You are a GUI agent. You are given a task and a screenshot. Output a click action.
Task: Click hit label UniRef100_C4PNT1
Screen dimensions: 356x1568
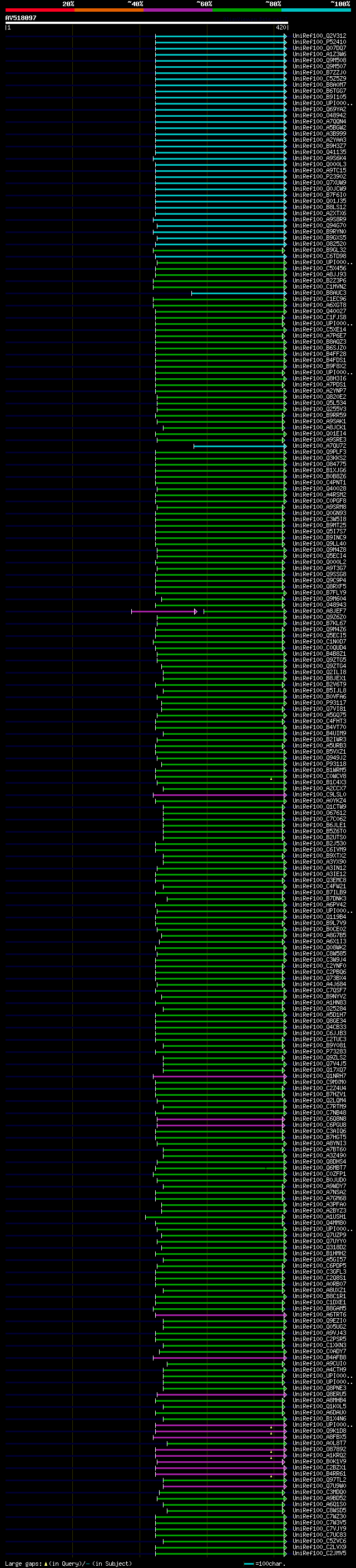click(319, 483)
